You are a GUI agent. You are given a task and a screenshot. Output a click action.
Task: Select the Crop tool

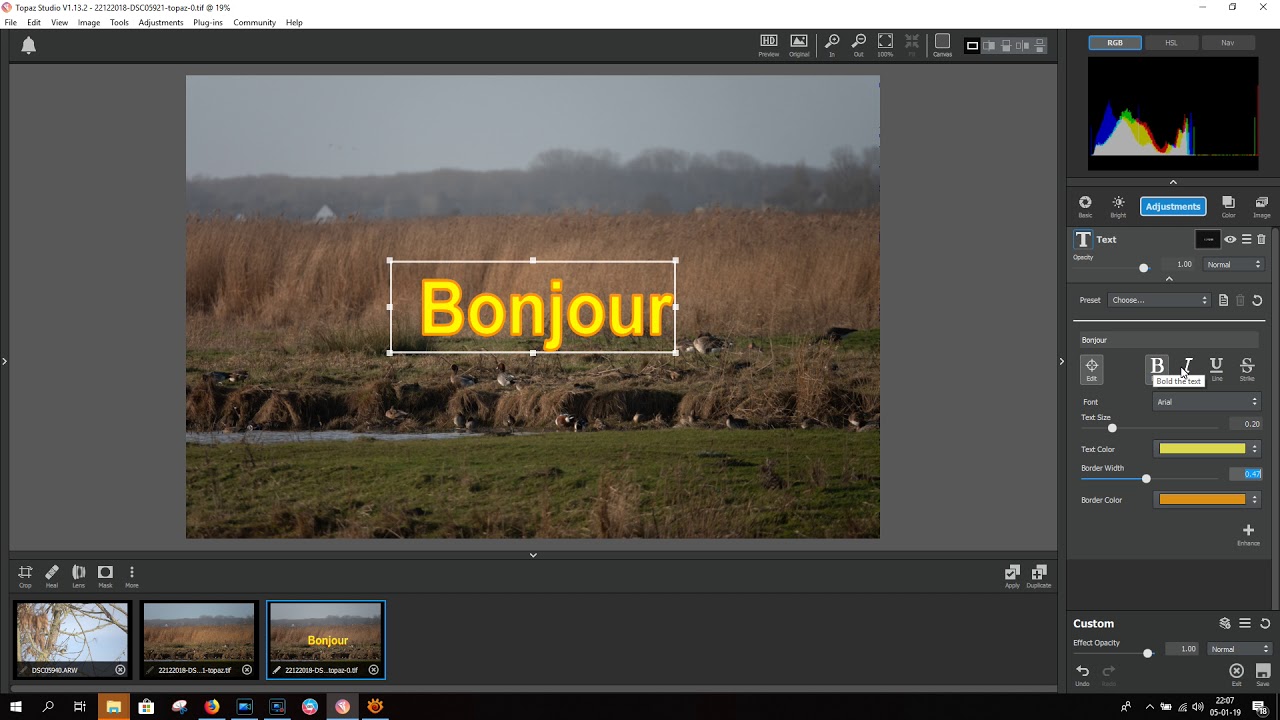(x=25, y=575)
